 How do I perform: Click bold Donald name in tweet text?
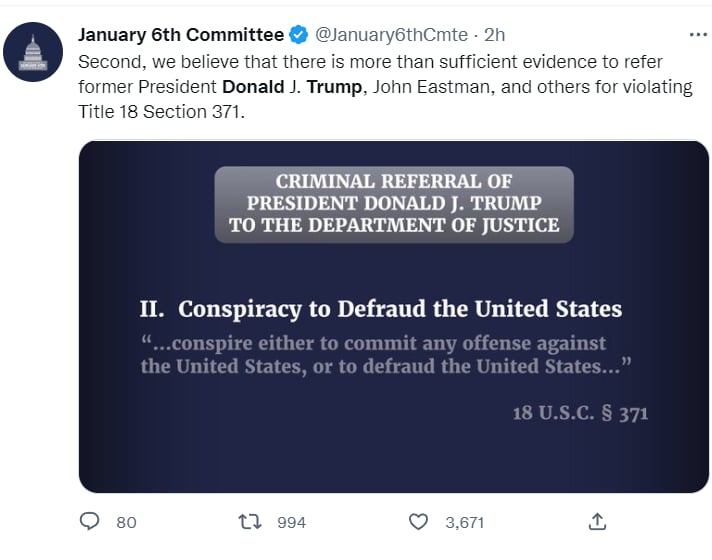253,87
